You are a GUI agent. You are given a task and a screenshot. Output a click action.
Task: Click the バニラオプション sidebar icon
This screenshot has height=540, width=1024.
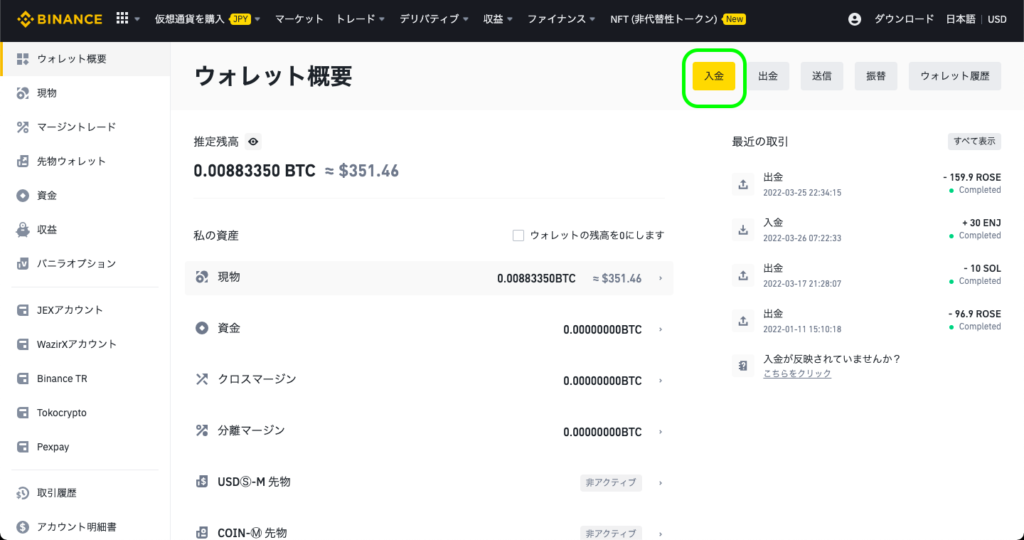23,264
